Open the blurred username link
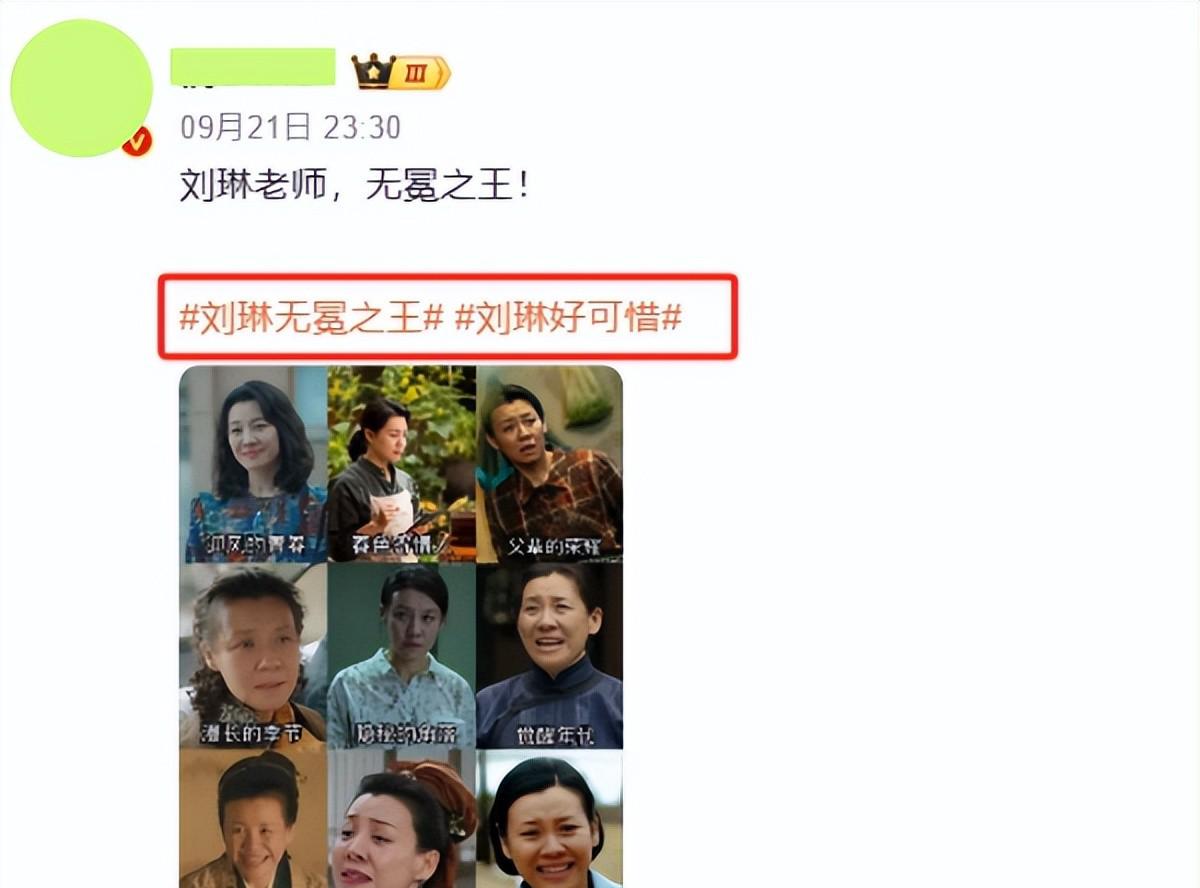The image size is (1200, 888). coord(253,65)
